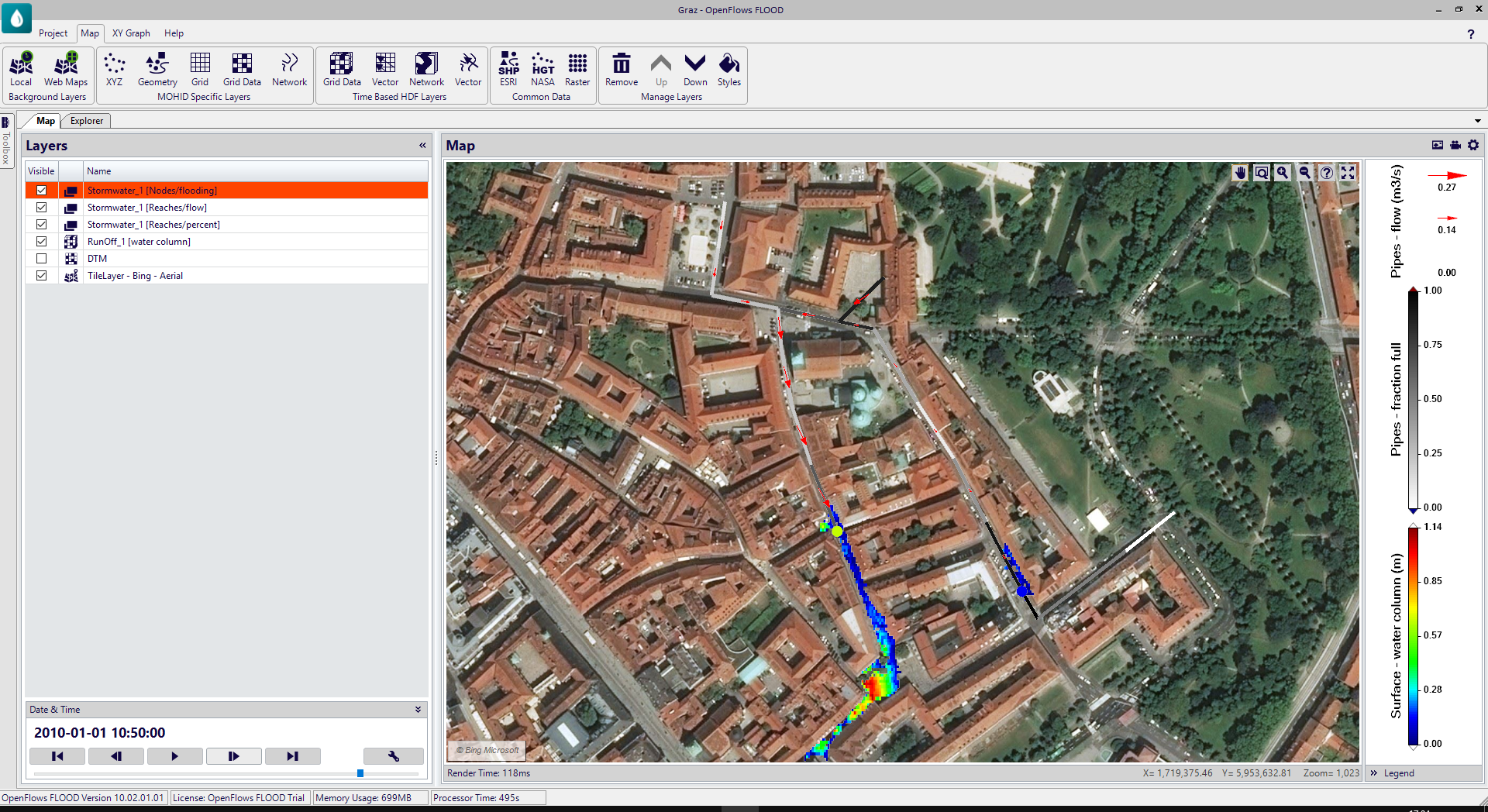Zoom out on the map

(1305, 173)
